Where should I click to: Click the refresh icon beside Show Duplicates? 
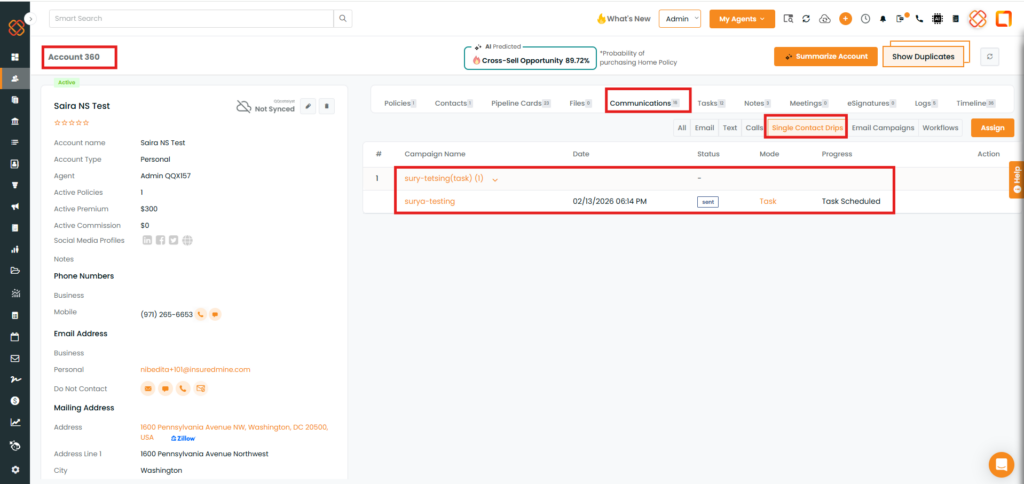(x=990, y=57)
